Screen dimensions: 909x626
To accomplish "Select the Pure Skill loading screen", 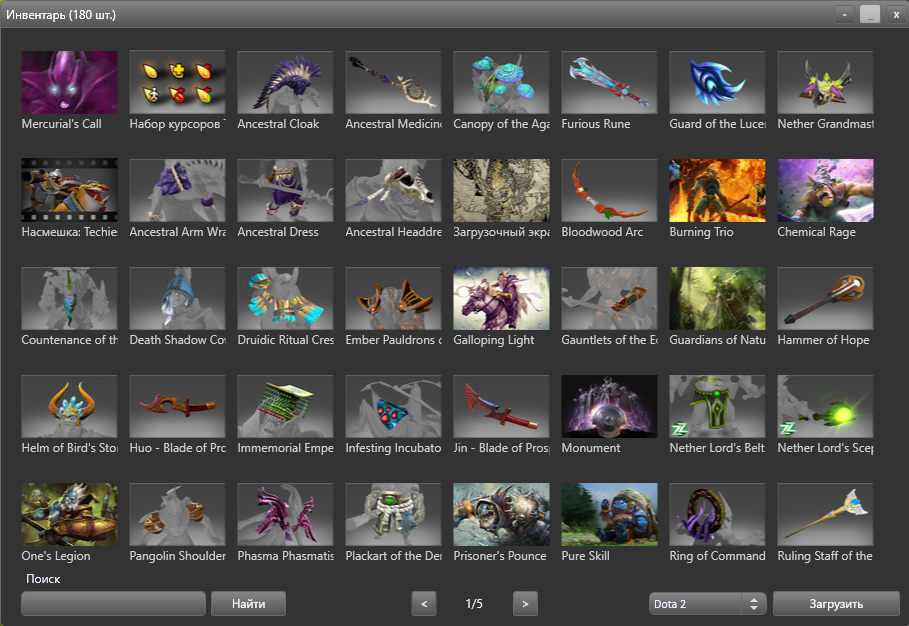I will click(609, 514).
